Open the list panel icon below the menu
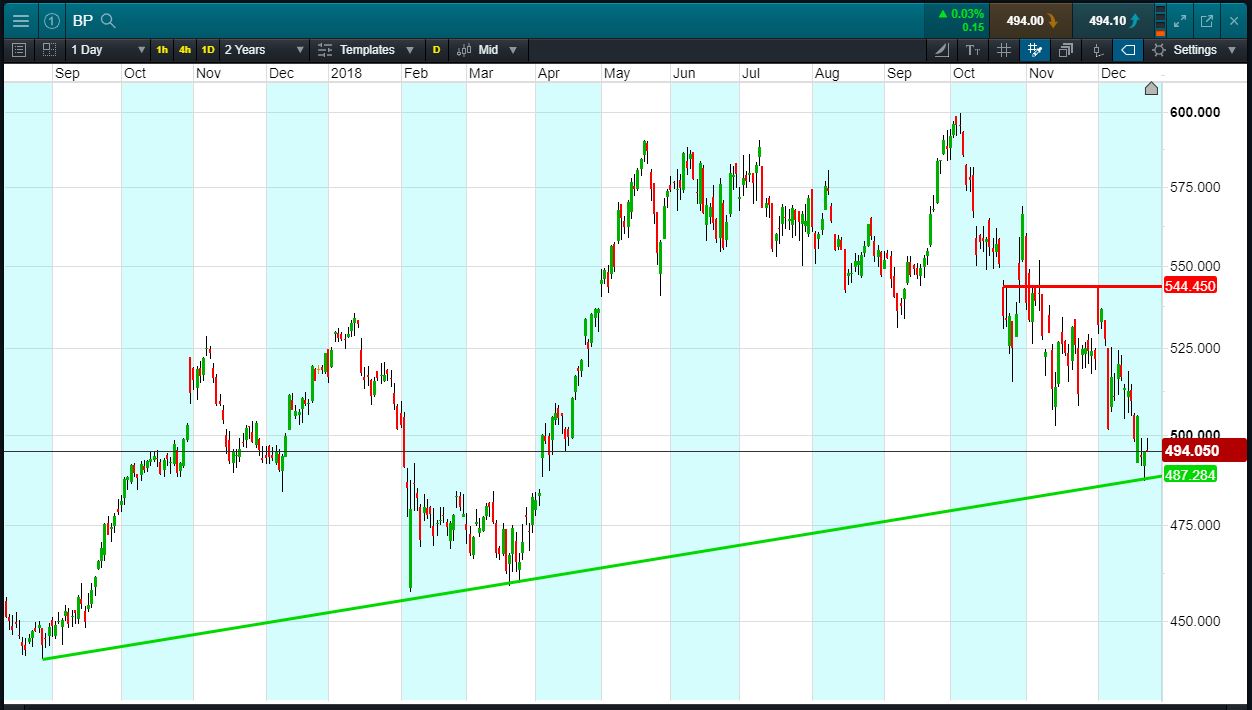Screen dimensions: 1252x710 coord(19,49)
